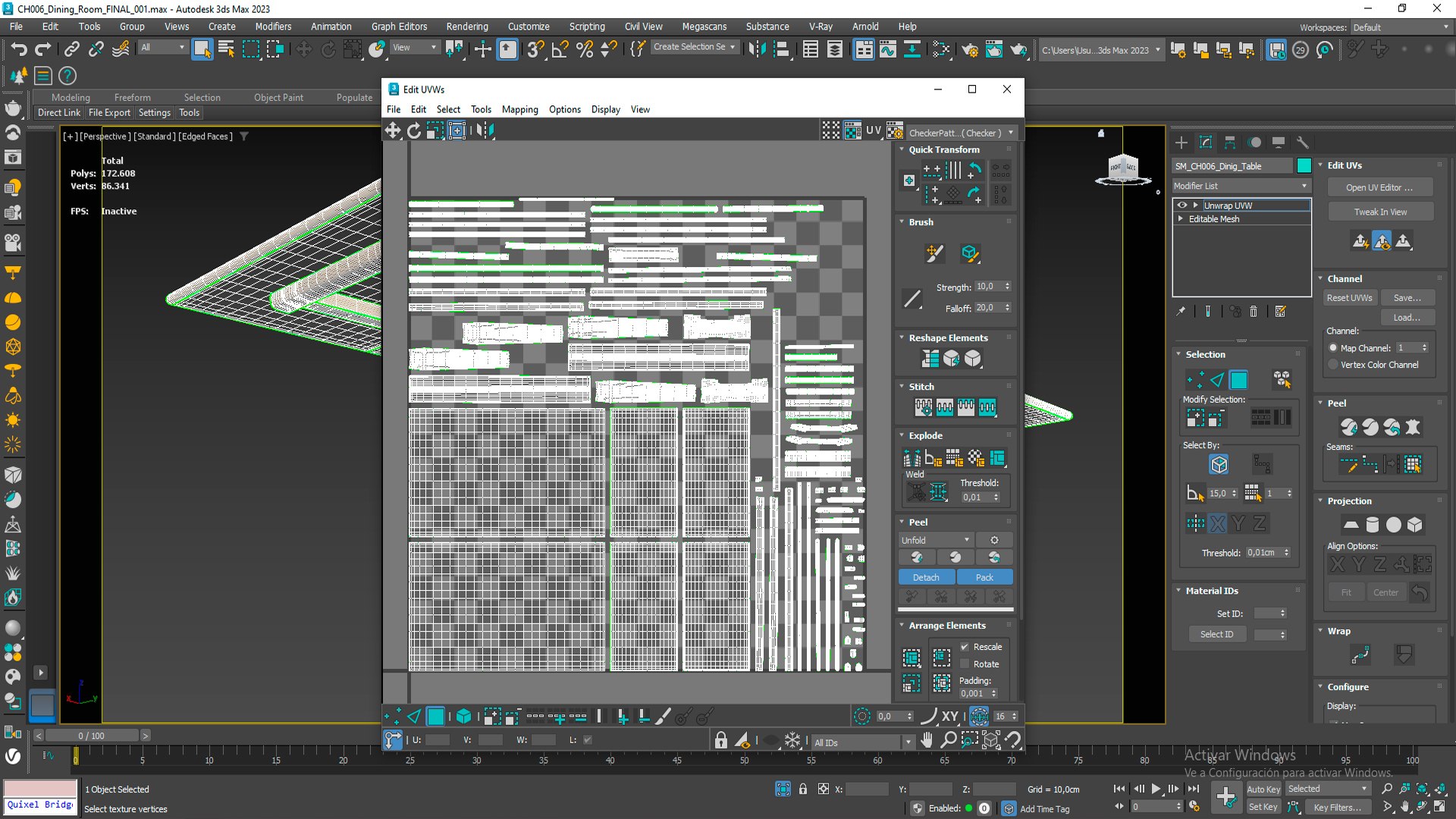The image size is (1456, 819).
Task: Click the Undo arrow in main toolbar
Action: 18,50
